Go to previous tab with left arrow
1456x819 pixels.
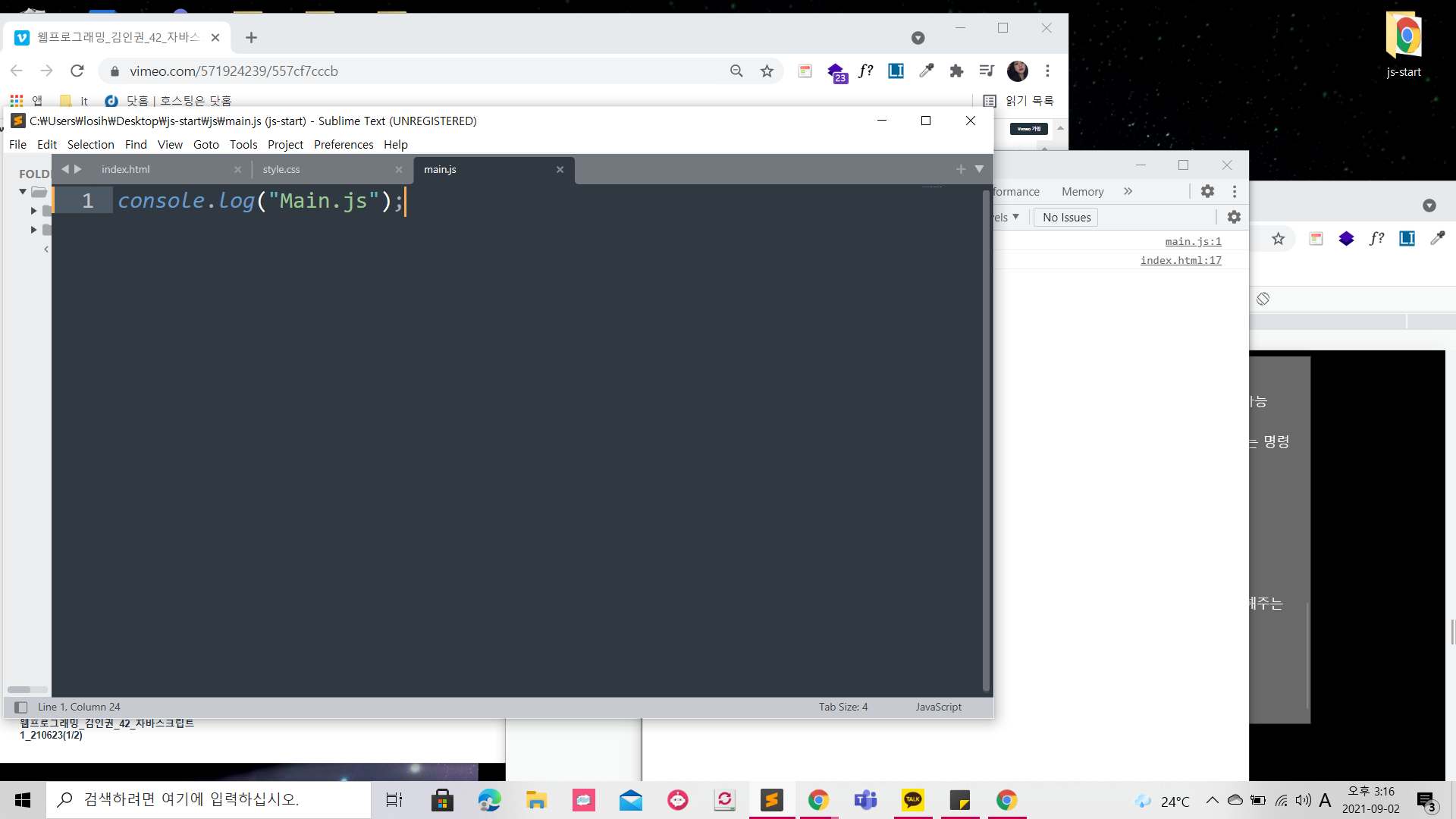pyautogui.click(x=65, y=169)
